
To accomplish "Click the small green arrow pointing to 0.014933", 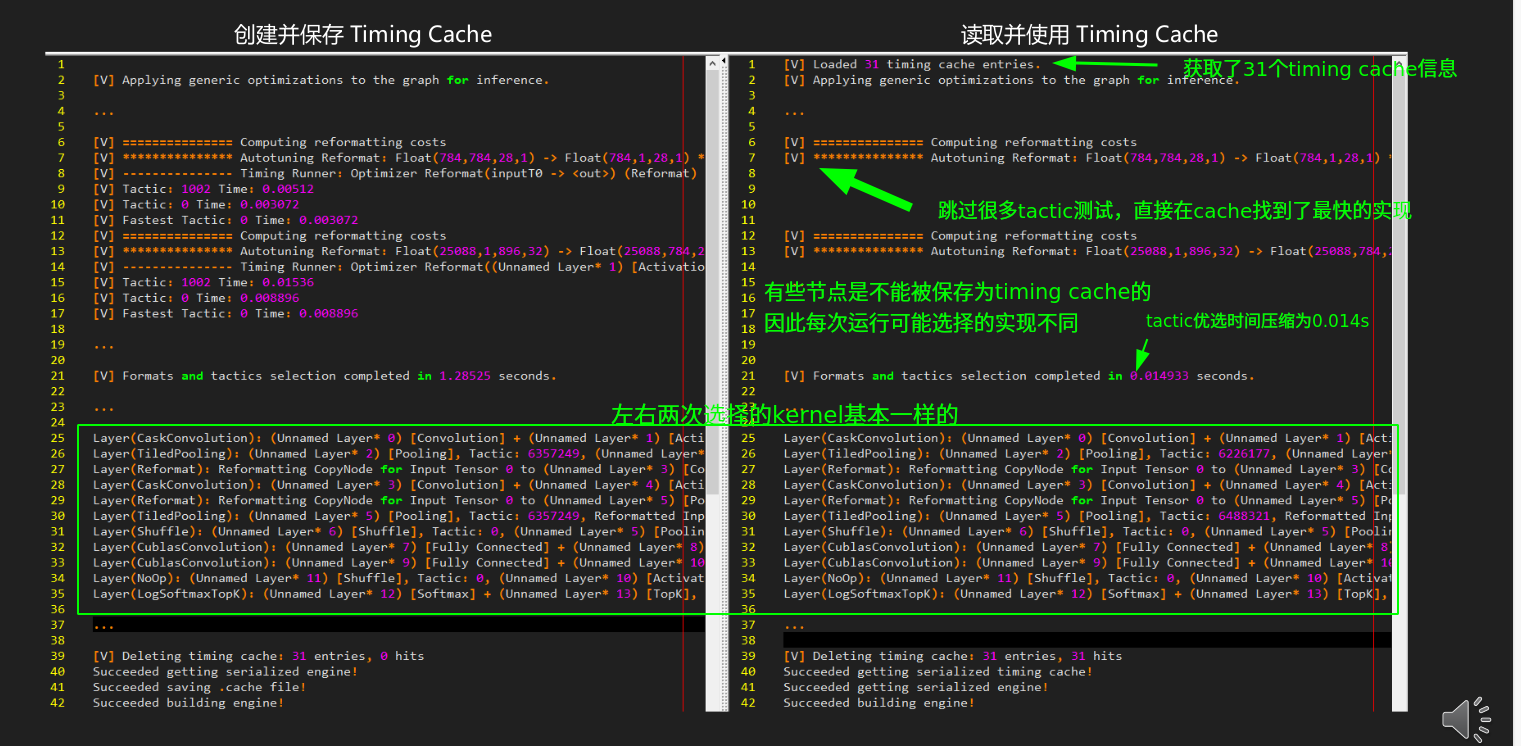I will click(x=1140, y=353).
